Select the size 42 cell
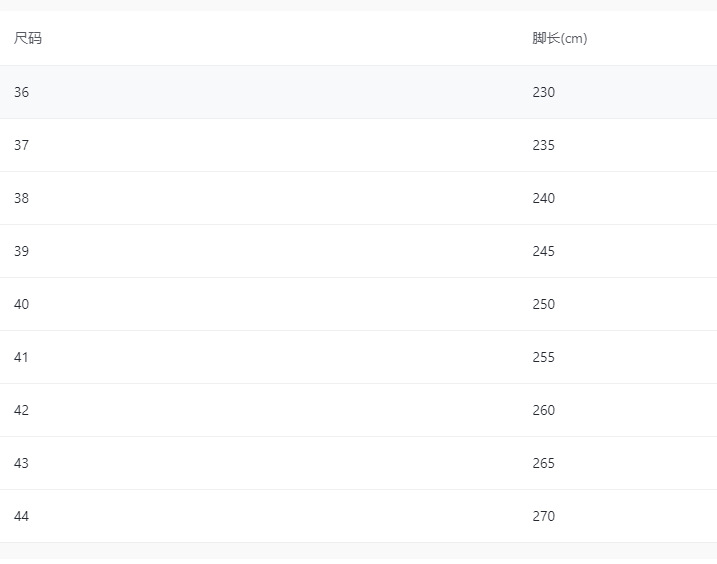Image resolution: width=717 pixels, height=564 pixels. coord(22,410)
